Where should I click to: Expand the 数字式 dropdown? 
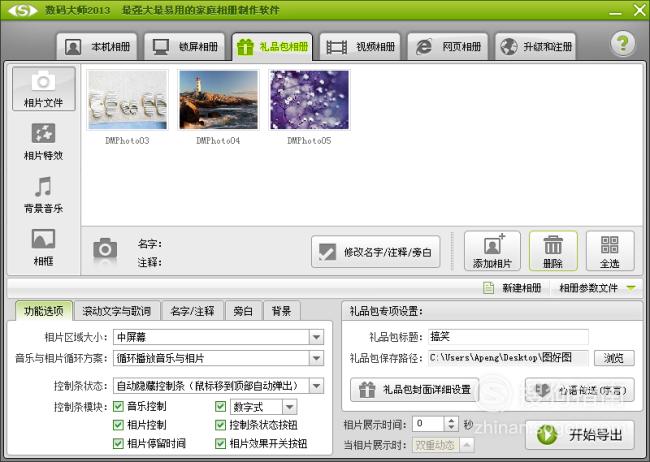click(x=289, y=407)
